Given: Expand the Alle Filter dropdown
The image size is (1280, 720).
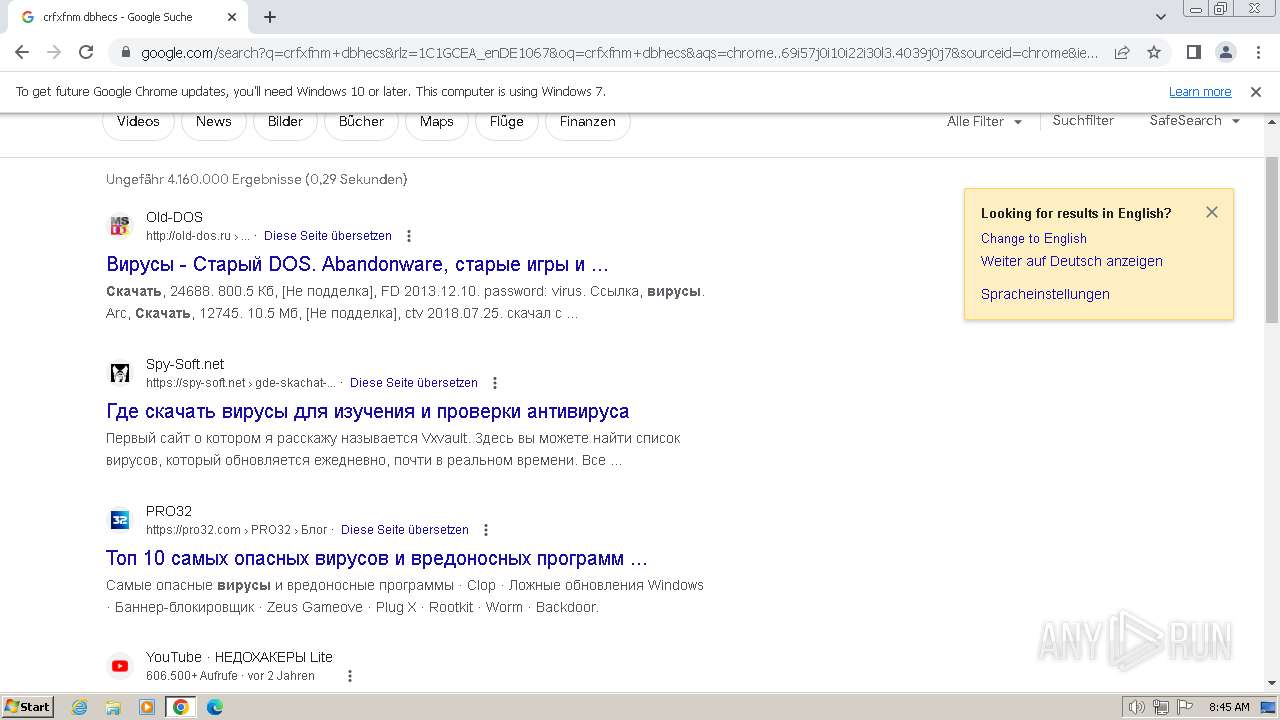Looking at the screenshot, I should tap(985, 122).
